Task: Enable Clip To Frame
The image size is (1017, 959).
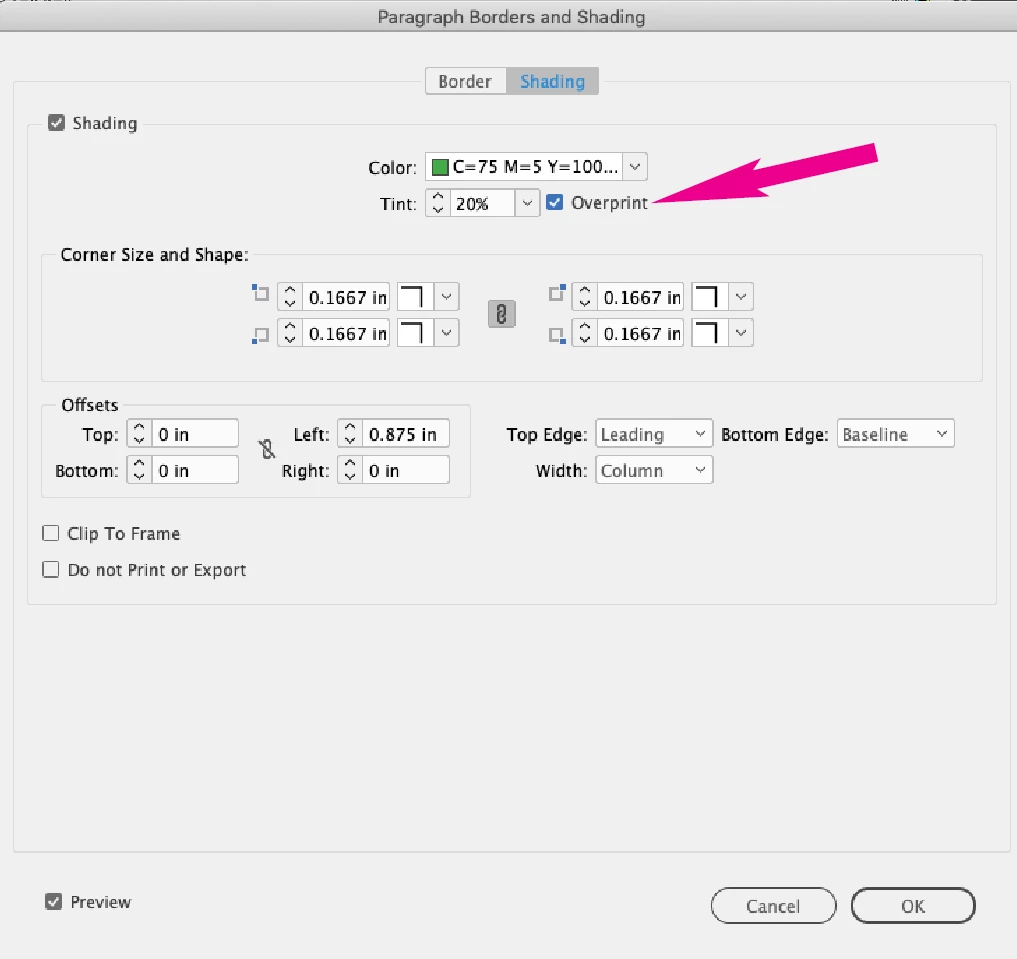Action: tap(51, 533)
